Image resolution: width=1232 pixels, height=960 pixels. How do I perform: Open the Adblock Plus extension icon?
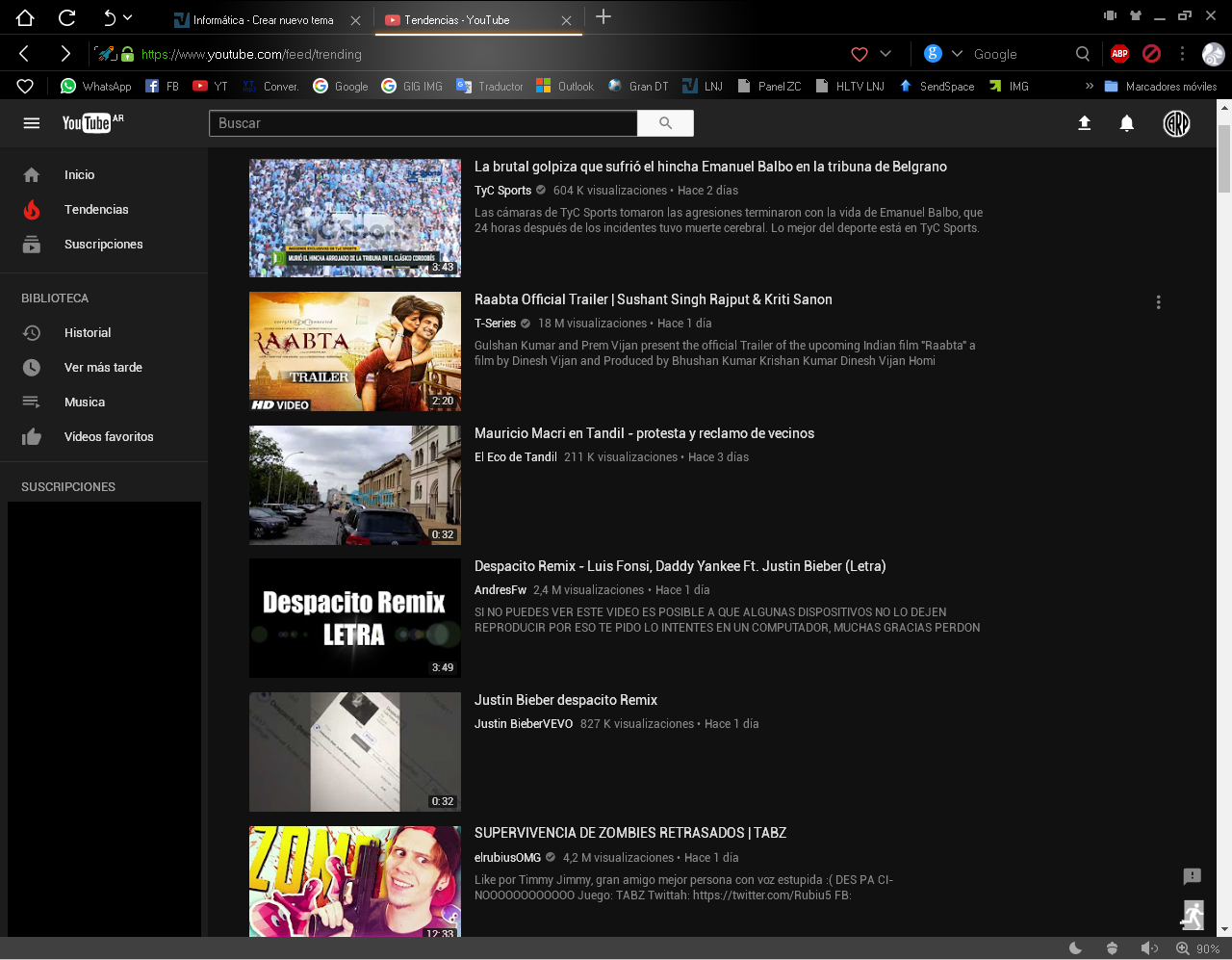(1119, 54)
